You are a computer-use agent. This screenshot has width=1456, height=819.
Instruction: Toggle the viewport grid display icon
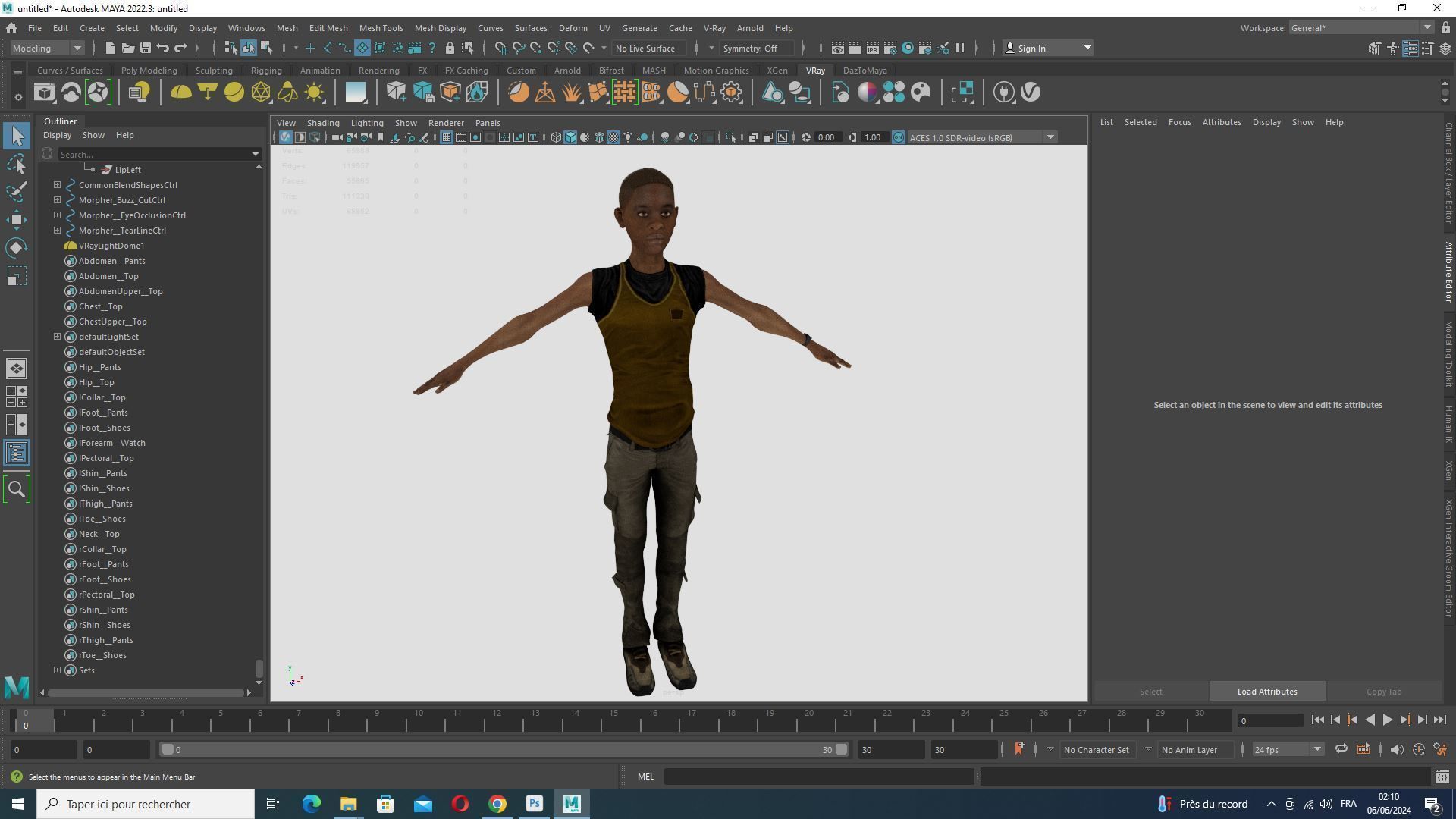click(x=446, y=137)
